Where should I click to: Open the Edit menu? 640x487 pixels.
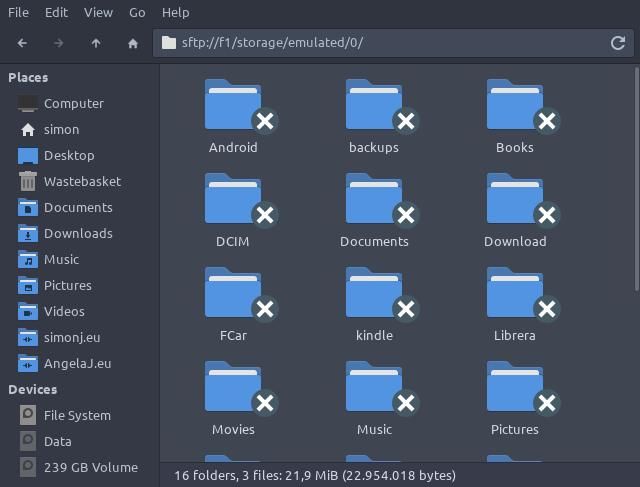(x=56, y=13)
